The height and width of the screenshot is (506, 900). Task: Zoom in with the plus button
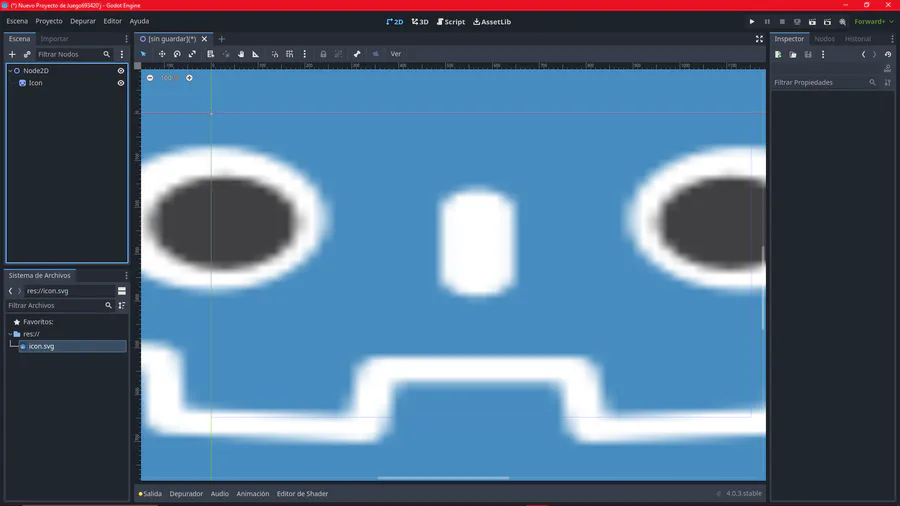point(189,78)
